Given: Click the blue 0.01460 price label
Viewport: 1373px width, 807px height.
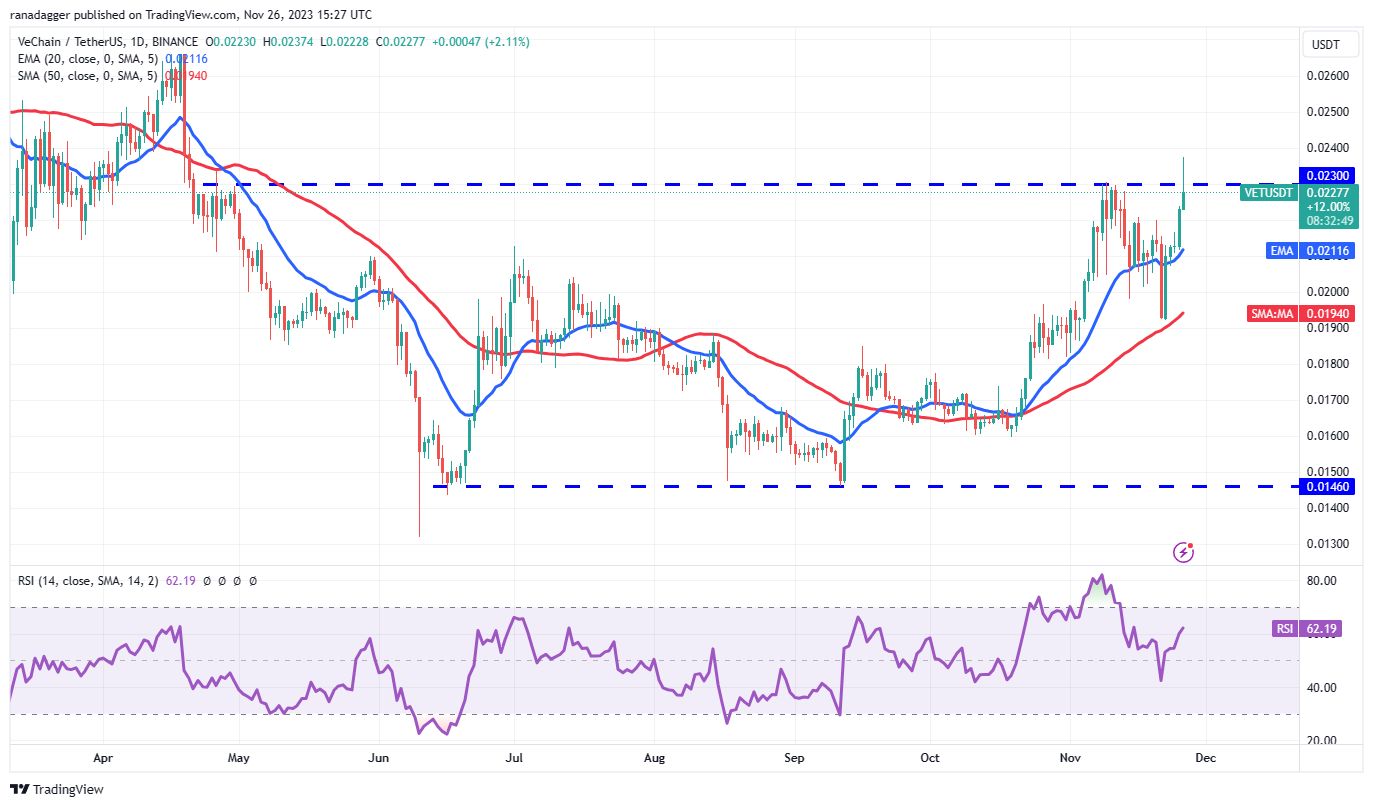Looking at the screenshot, I should point(1329,486).
